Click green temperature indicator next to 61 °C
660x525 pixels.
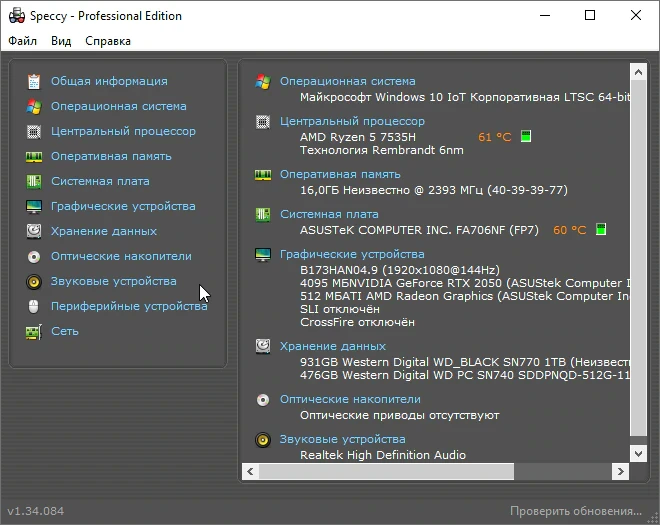tap(526, 136)
